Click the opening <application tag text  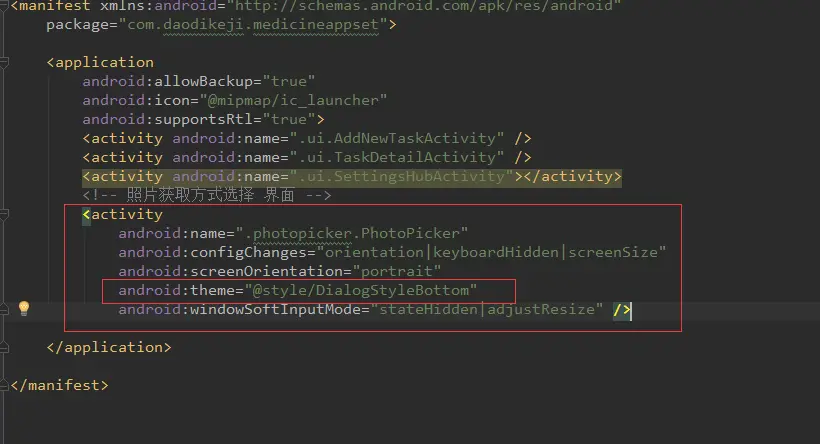click(100, 63)
